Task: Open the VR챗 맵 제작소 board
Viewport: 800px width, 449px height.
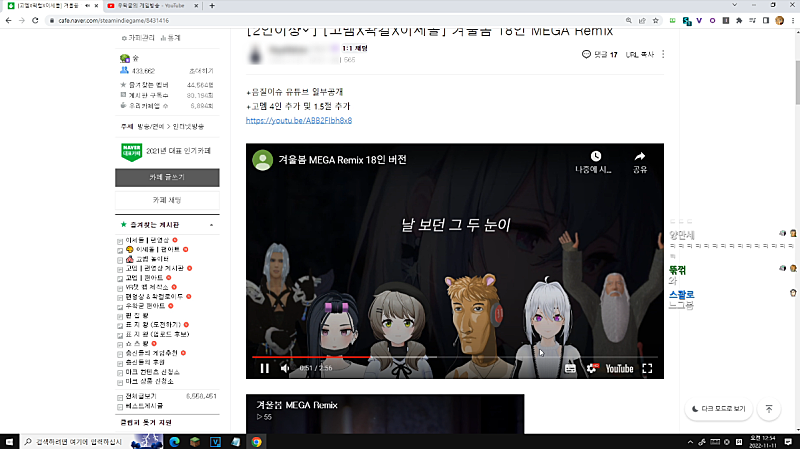Action: pos(146,287)
